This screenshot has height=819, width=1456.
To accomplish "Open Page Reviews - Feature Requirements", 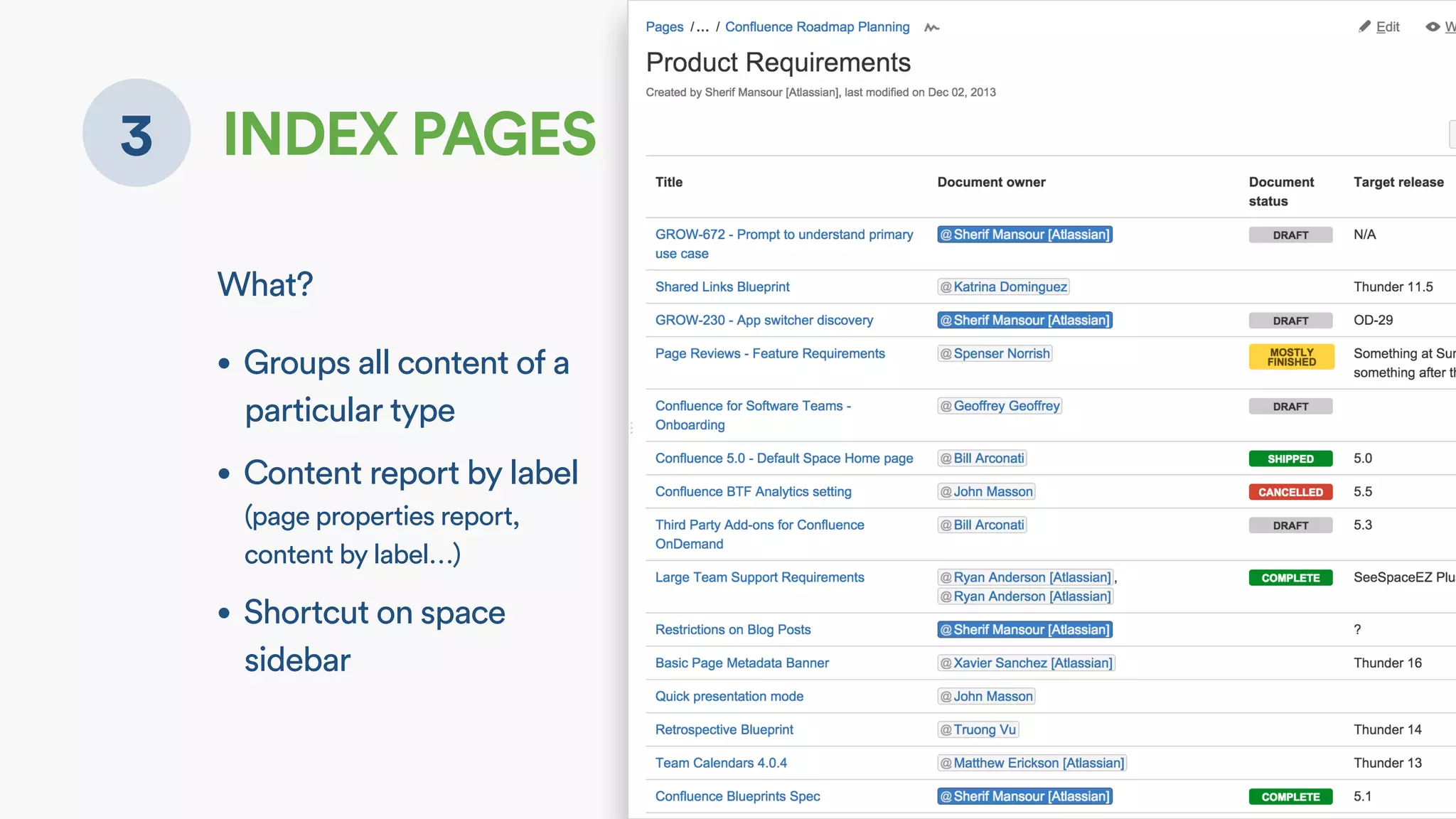I will coord(770,353).
